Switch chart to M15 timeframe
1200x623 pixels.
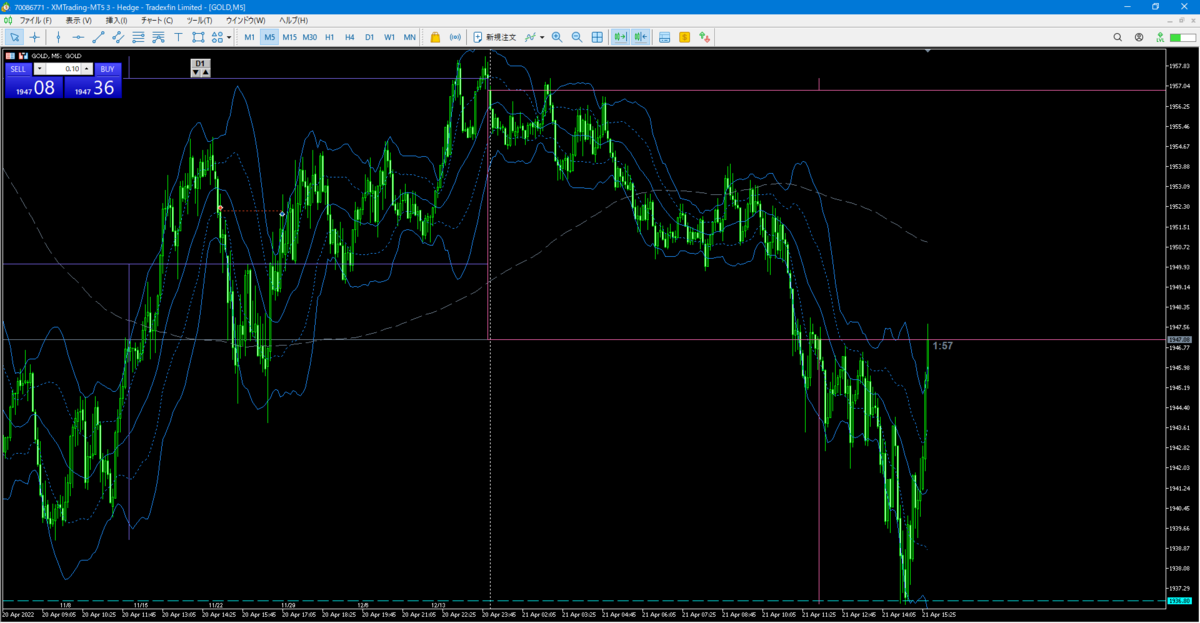point(290,37)
